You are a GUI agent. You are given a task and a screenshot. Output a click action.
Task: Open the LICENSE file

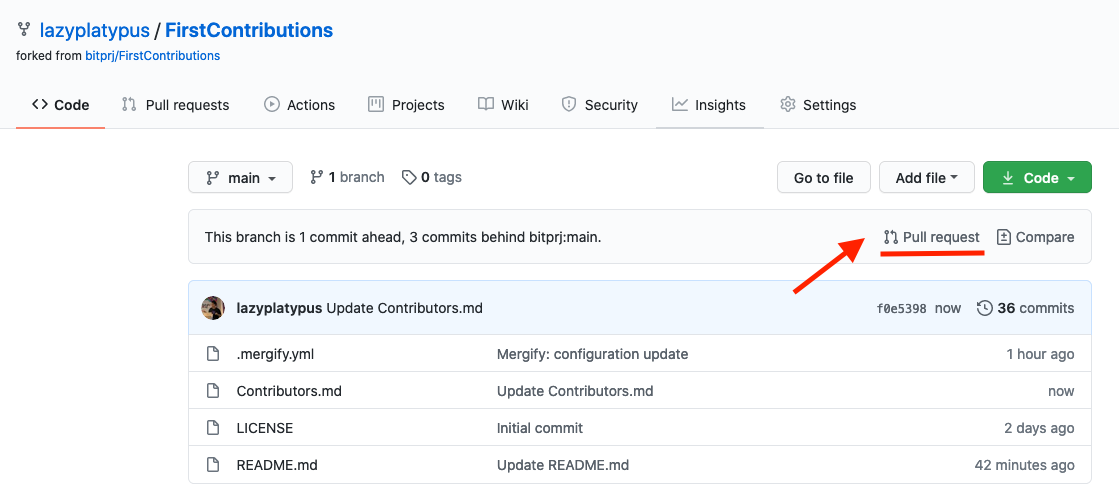265,428
